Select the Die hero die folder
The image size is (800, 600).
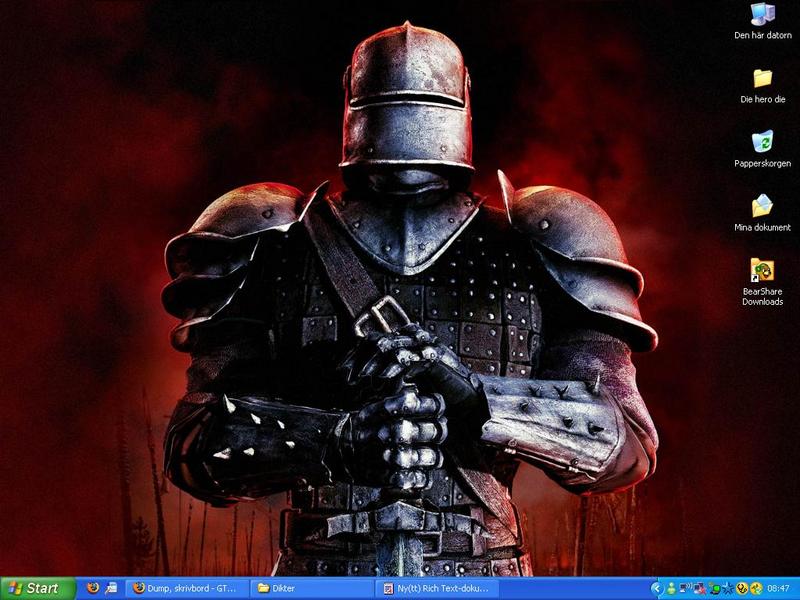(762, 78)
